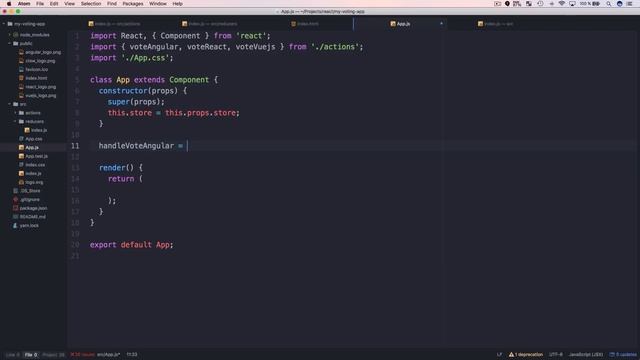
Task: Click the src/App.js path in status bar
Action: pos(109,355)
